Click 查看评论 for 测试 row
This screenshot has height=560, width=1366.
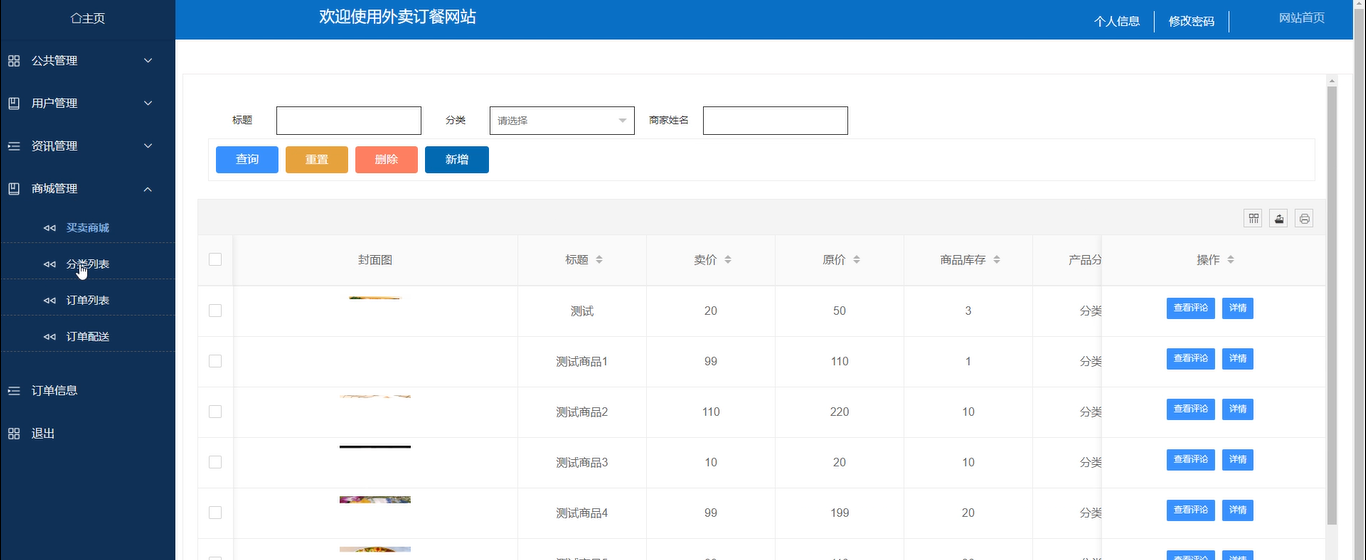pyautogui.click(x=1191, y=308)
